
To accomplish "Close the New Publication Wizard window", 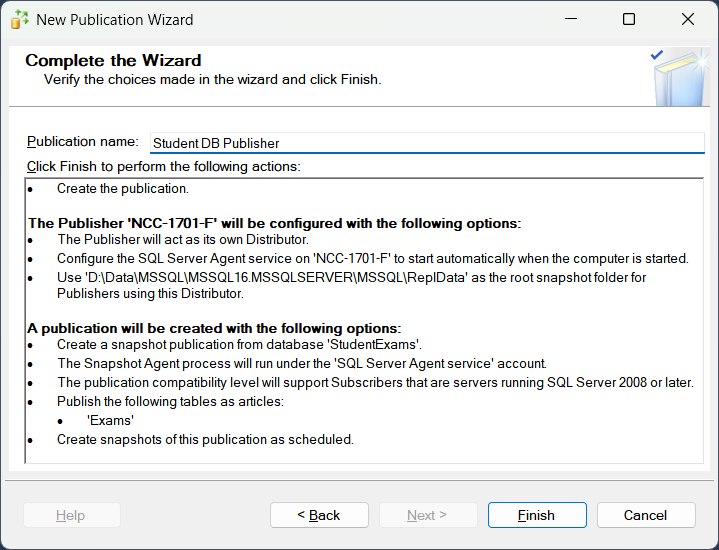I will [688, 19].
